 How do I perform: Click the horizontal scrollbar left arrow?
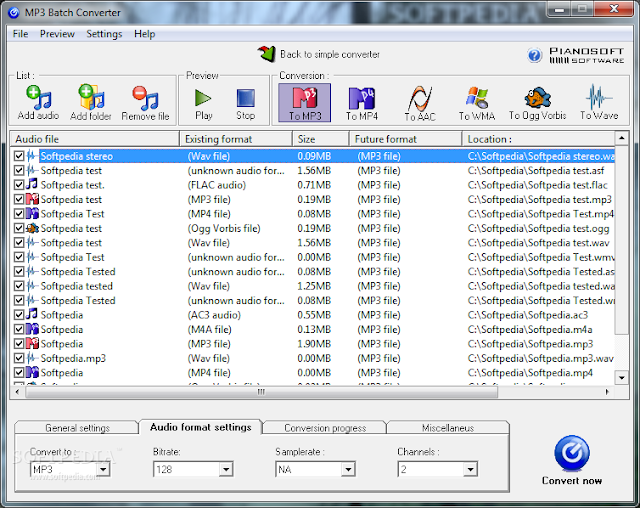click(17, 392)
